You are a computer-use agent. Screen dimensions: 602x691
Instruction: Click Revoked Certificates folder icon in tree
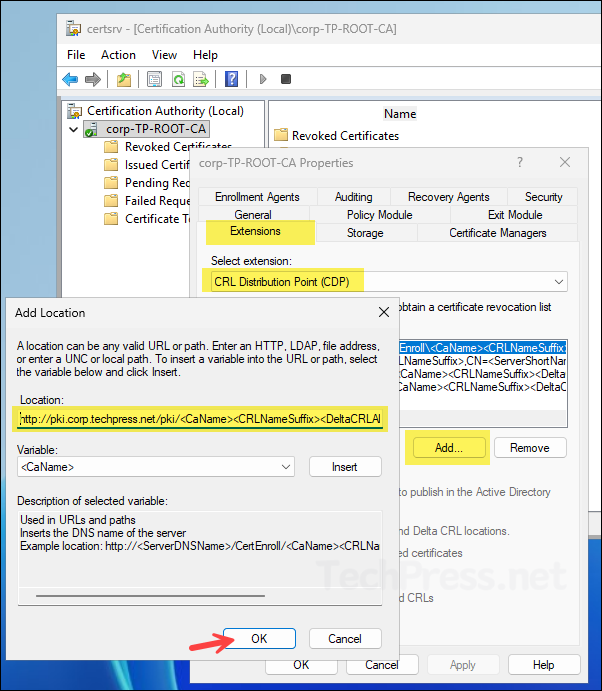(111, 147)
